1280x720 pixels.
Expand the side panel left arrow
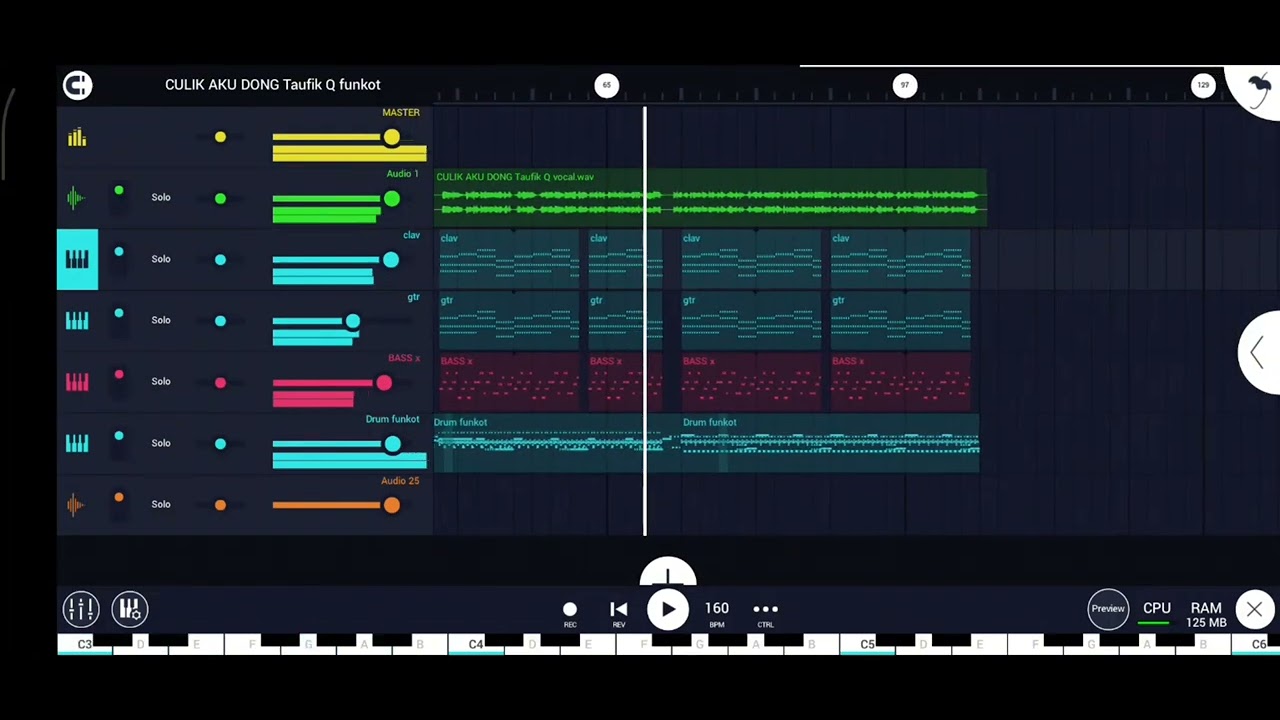[1258, 352]
